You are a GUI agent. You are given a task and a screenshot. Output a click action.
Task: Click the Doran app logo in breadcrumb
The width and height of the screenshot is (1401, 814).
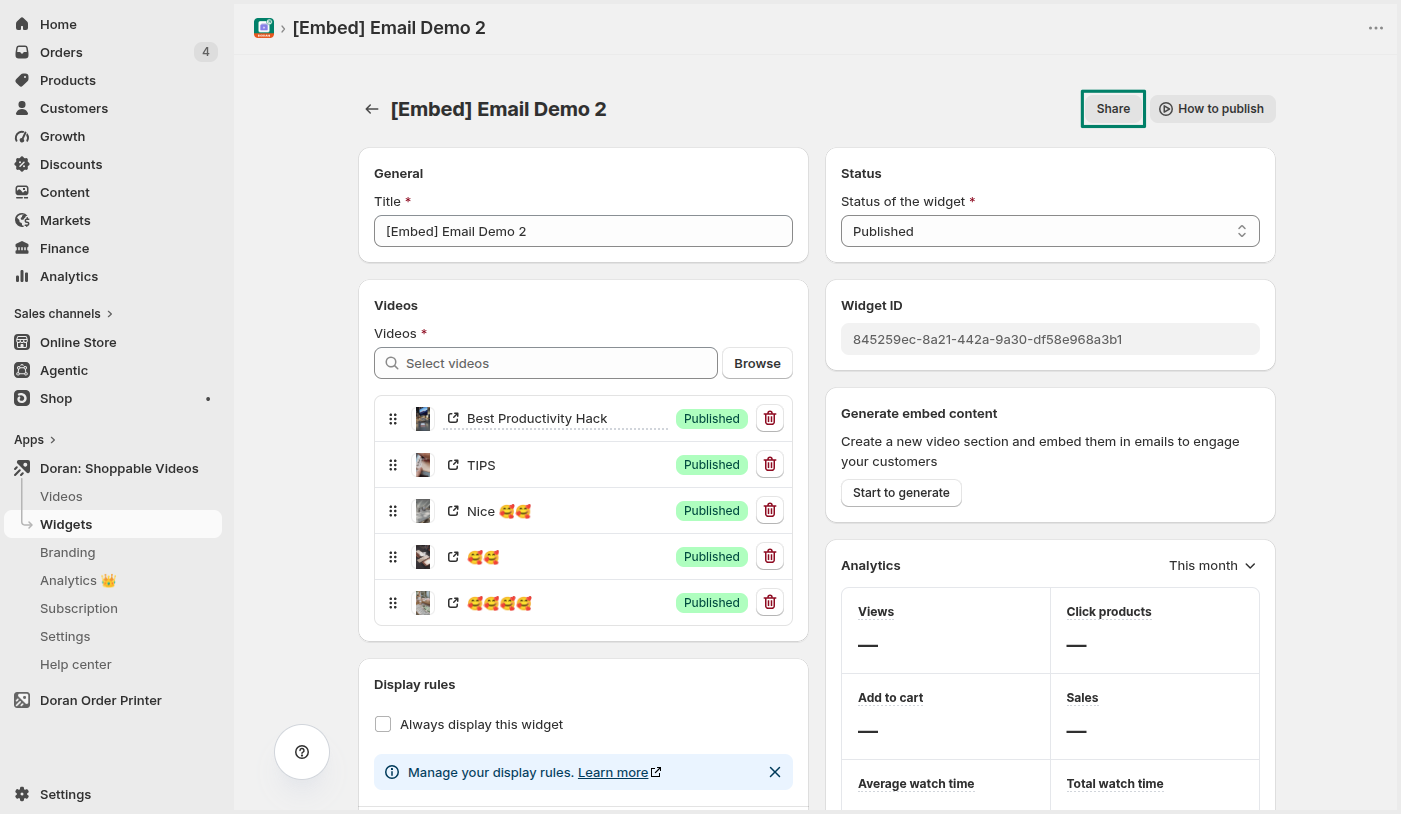tap(264, 28)
